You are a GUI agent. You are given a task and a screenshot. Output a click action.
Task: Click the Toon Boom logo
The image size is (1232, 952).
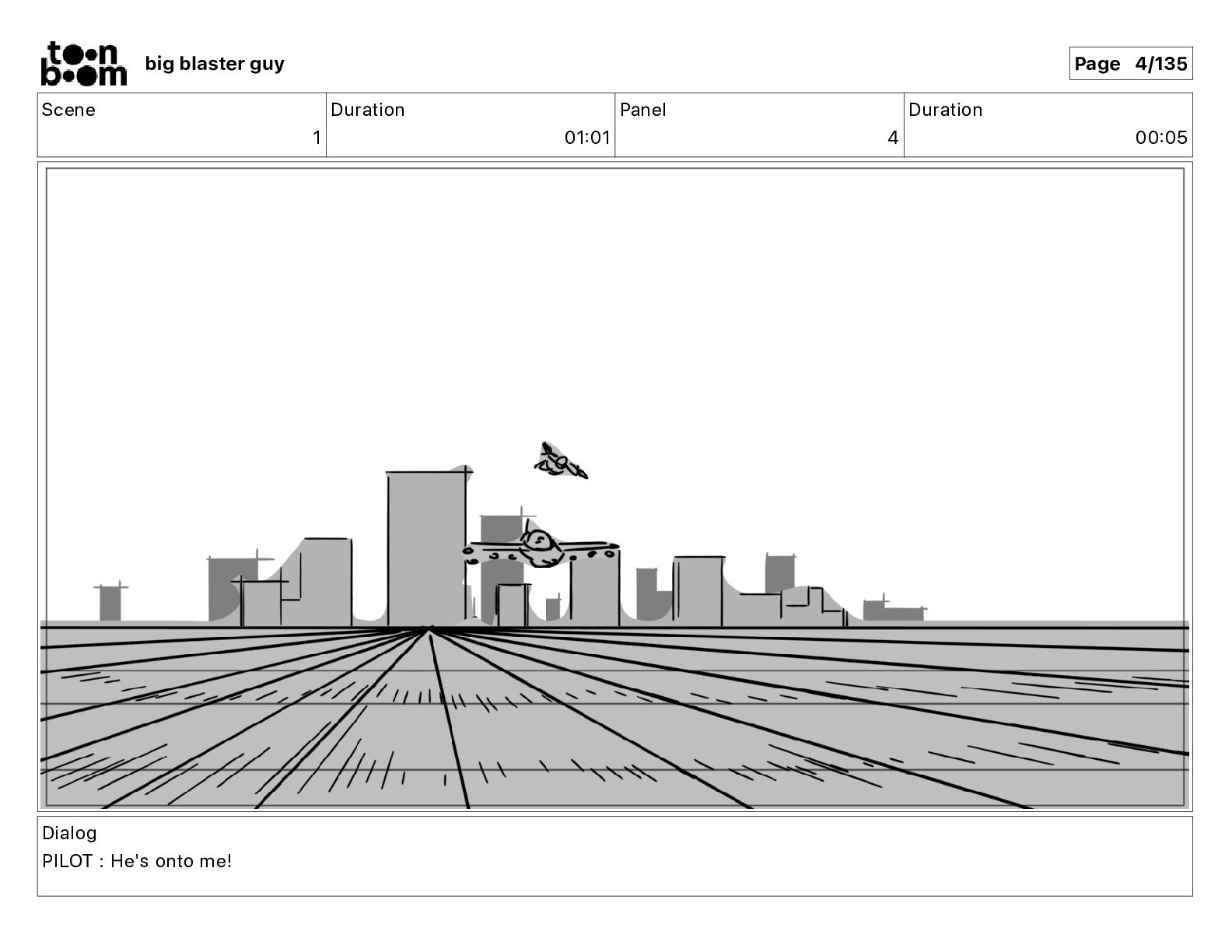tap(83, 63)
